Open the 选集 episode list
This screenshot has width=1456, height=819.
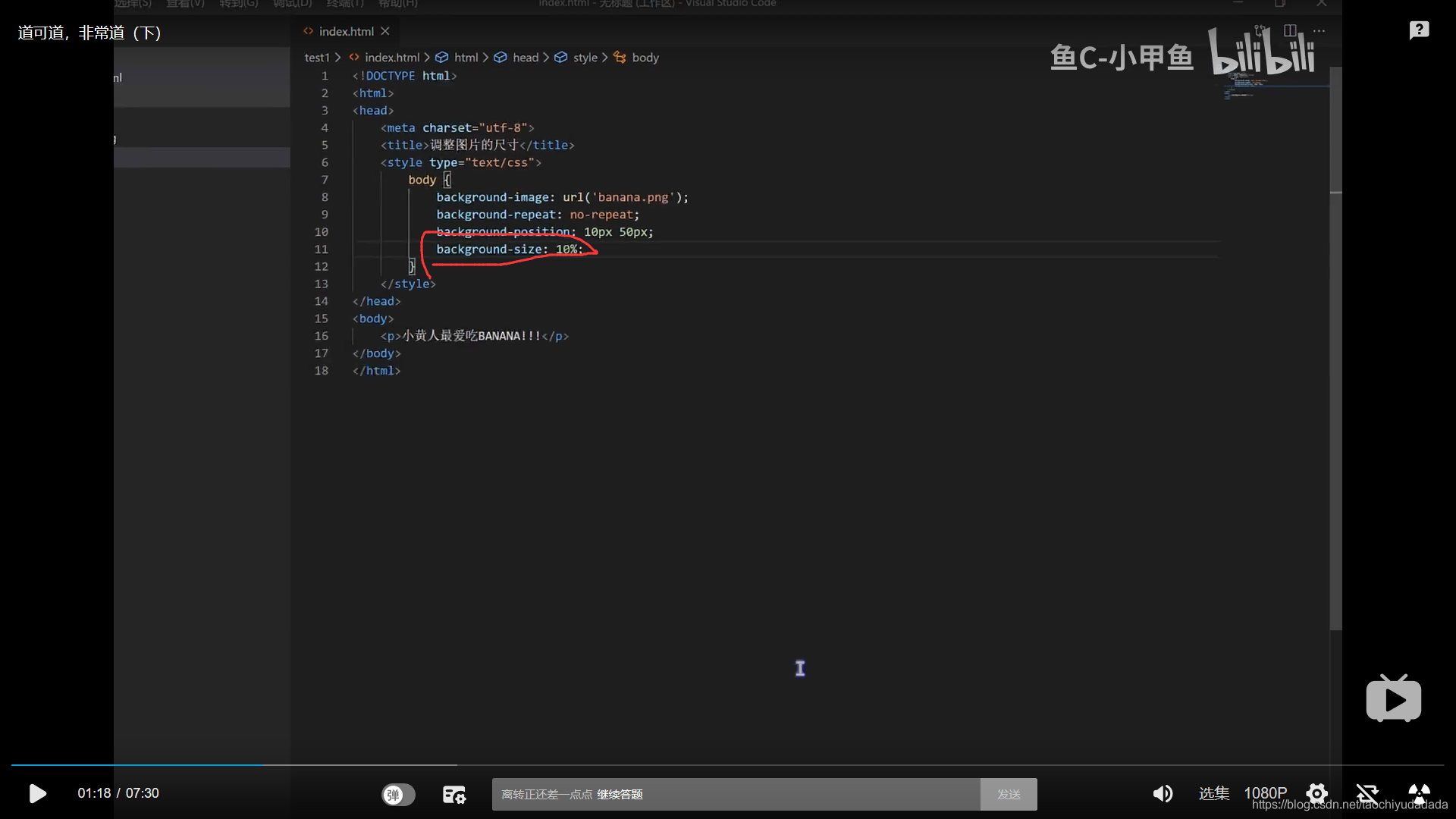pyautogui.click(x=1213, y=793)
